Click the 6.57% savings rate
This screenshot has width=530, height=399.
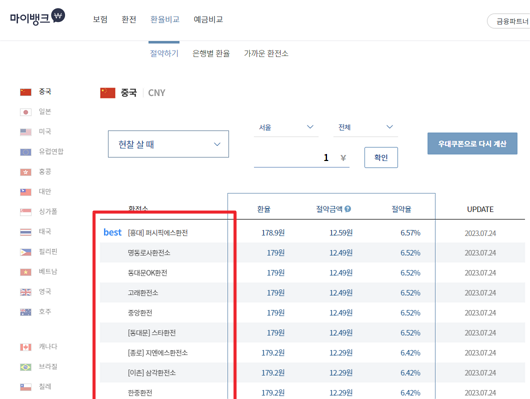(x=410, y=233)
